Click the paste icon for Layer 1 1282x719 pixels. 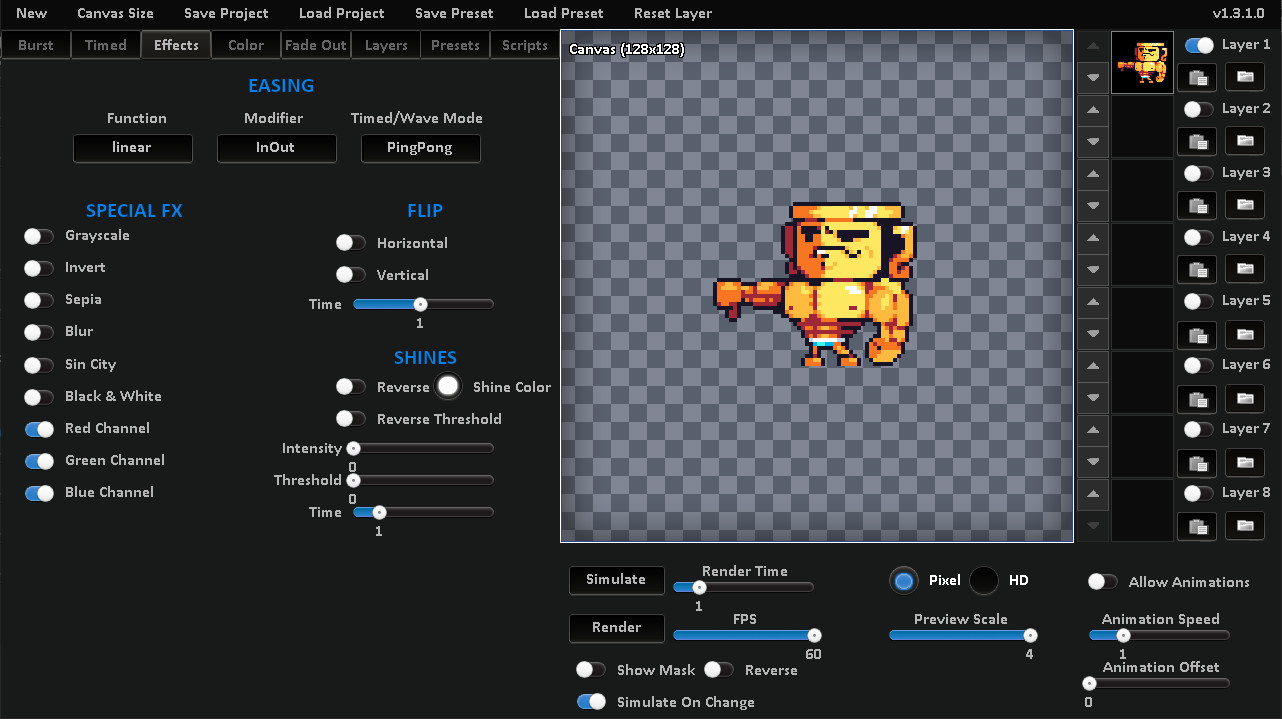(1196, 77)
